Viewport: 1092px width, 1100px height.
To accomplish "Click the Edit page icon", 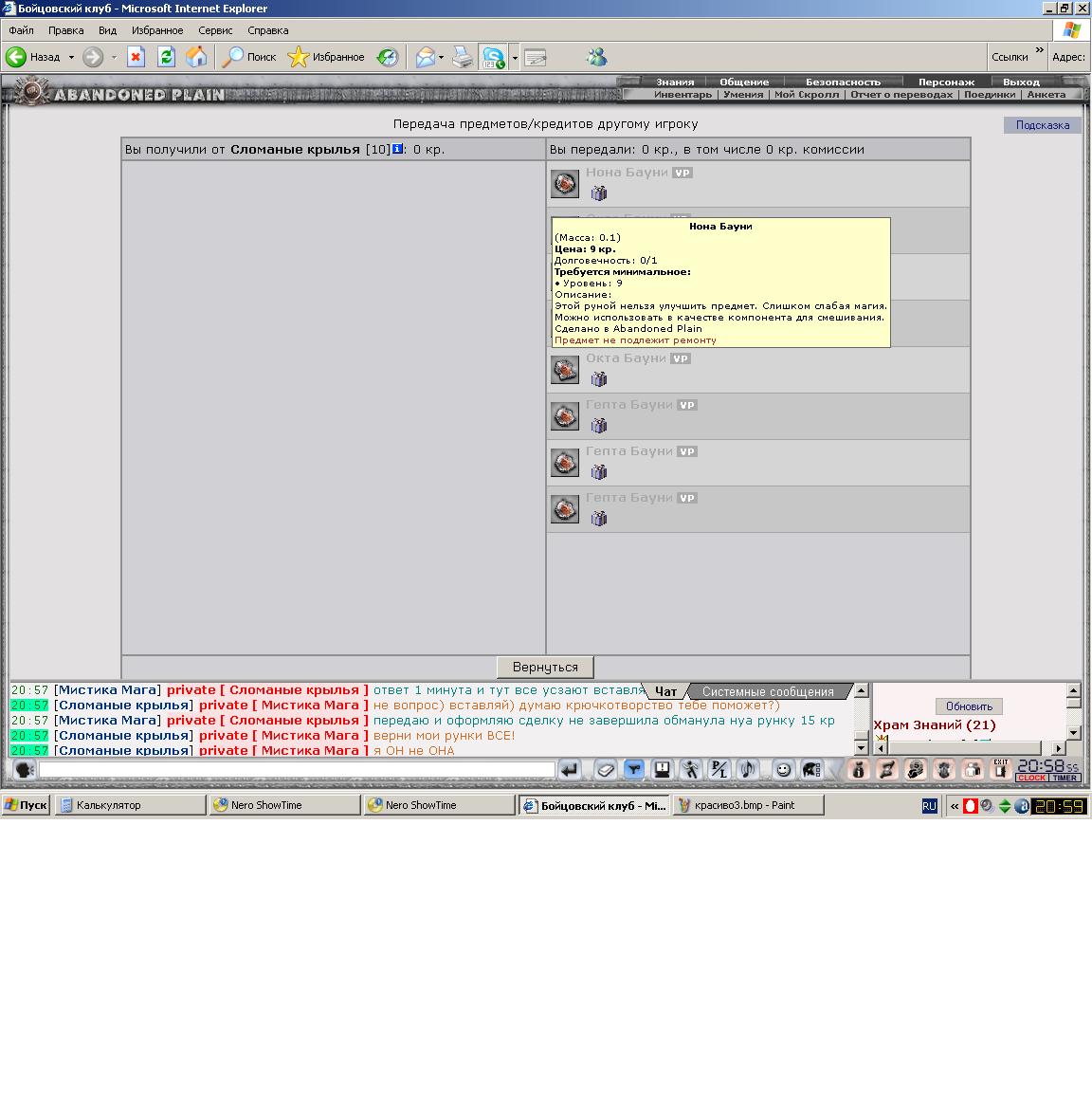I will 536,58.
